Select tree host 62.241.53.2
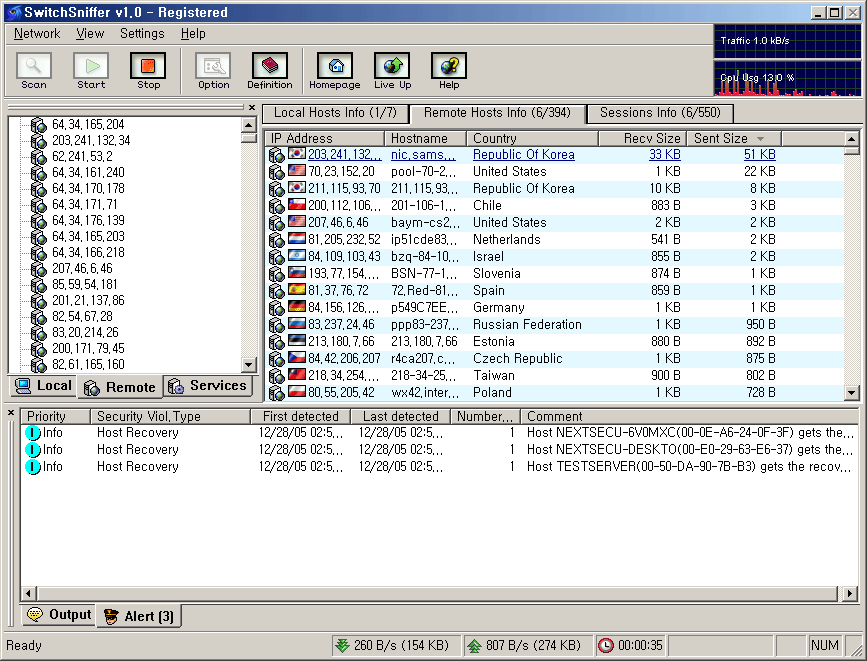This screenshot has width=867, height=661. [82, 156]
